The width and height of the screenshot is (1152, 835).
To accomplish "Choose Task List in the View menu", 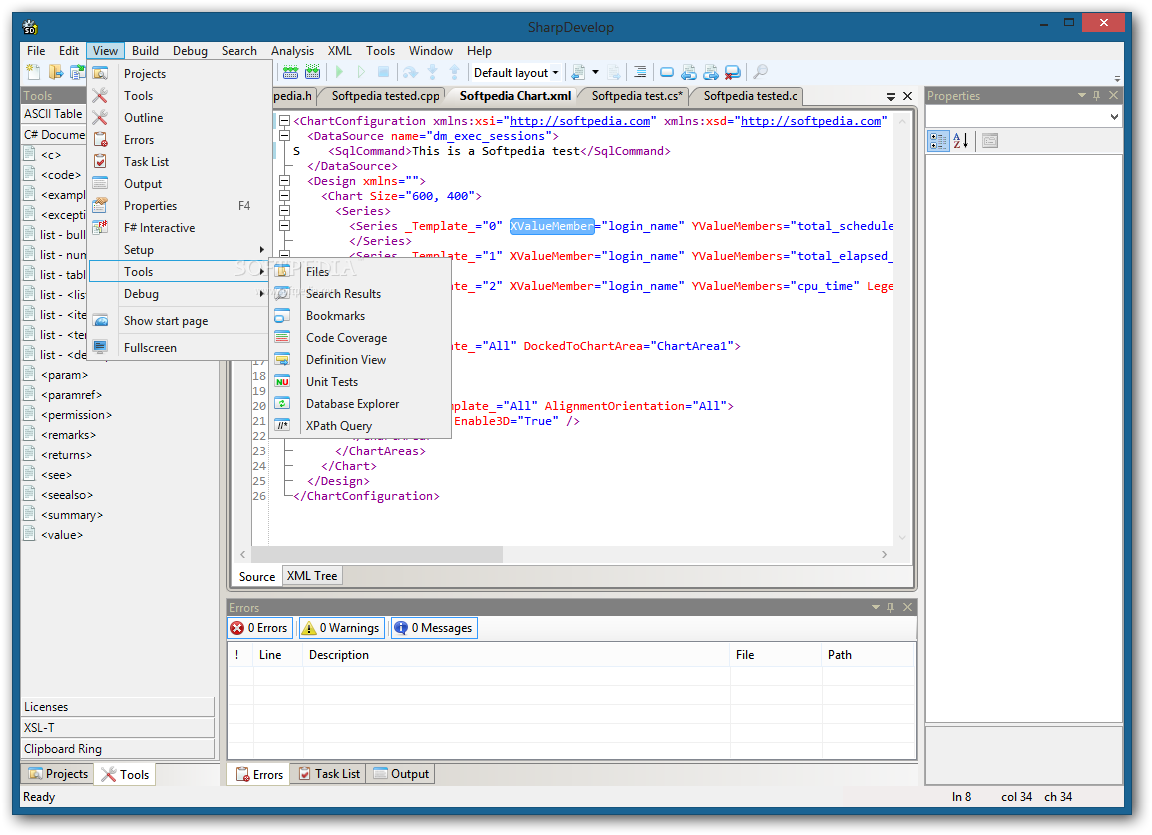I will (x=180, y=162).
